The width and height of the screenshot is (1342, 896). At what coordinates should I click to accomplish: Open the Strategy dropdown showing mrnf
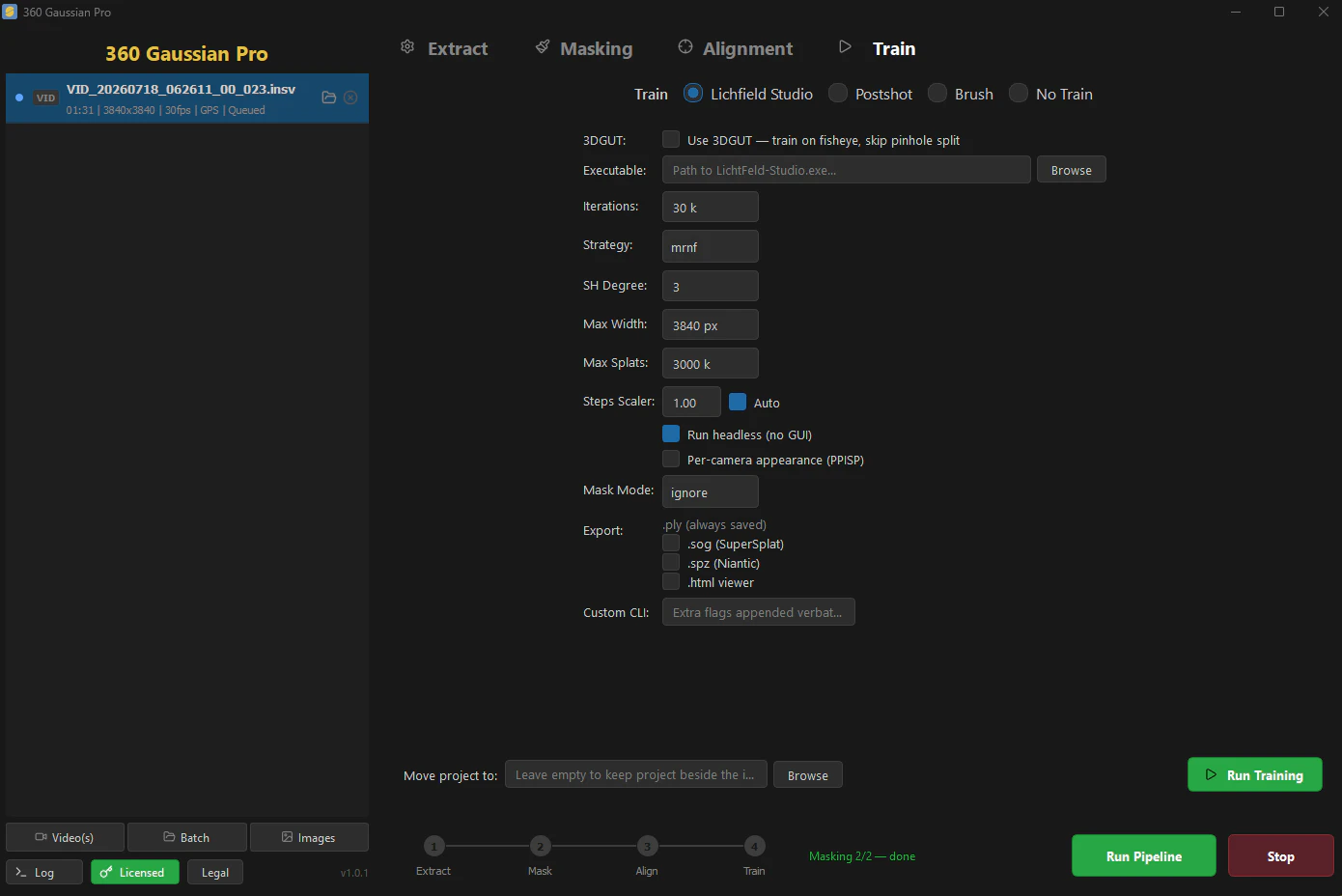point(711,246)
